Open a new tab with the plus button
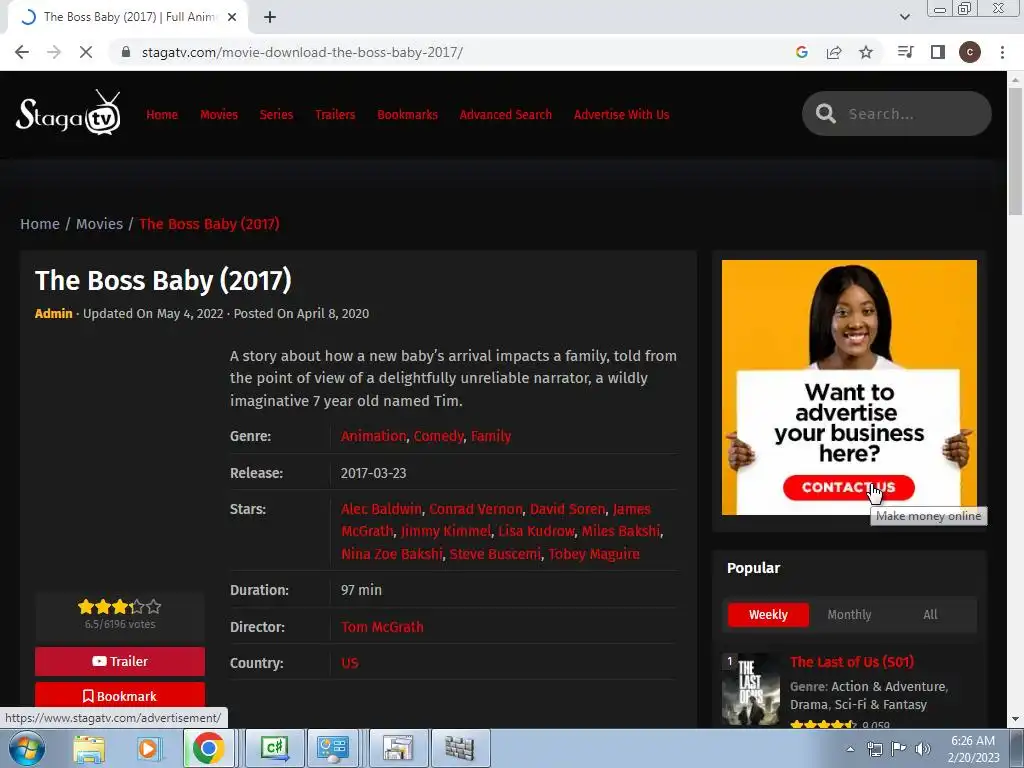Screen dimensions: 1024x768 tap(270, 18)
